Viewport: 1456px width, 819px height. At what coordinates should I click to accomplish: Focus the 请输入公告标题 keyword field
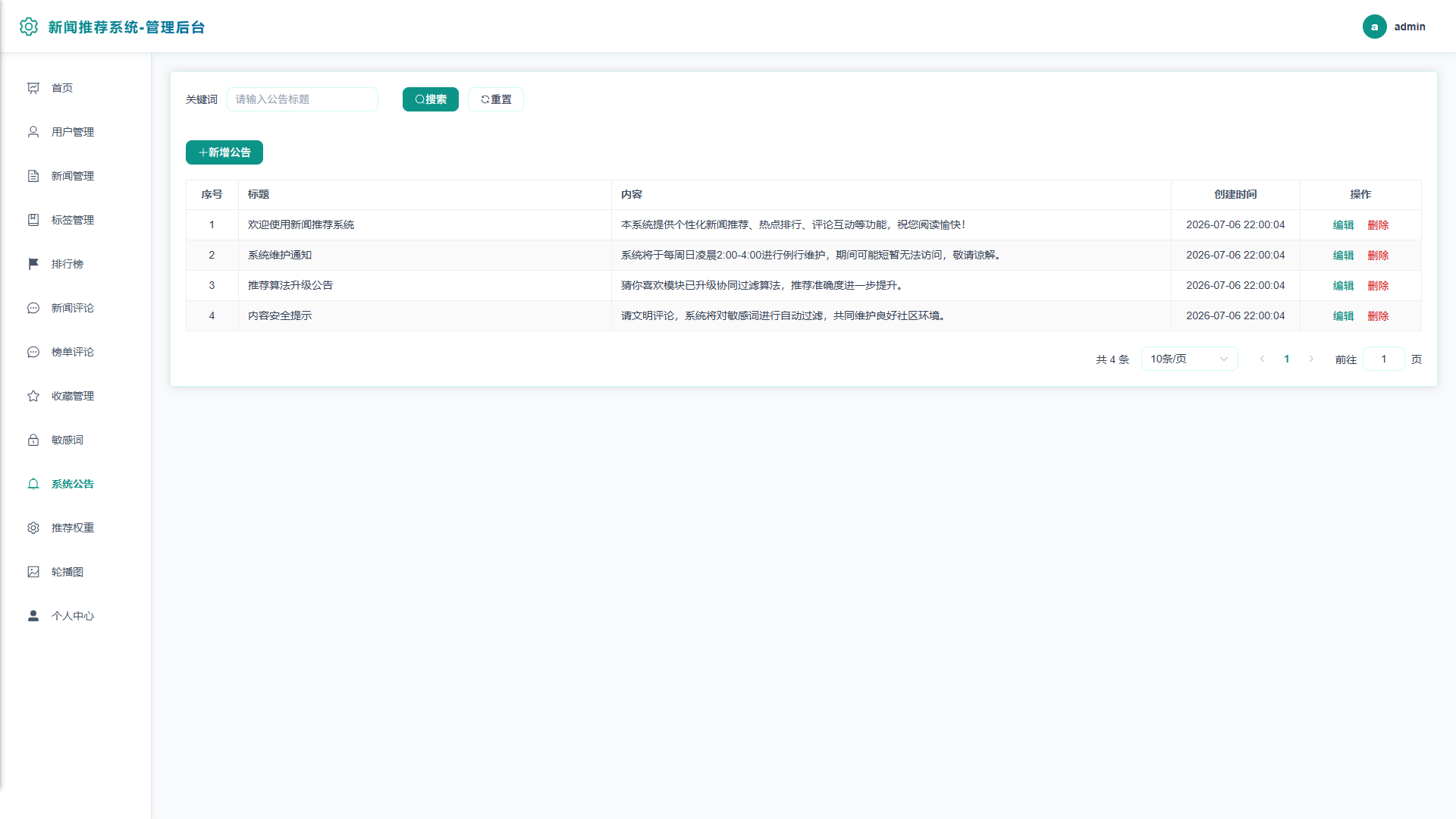[x=303, y=99]
